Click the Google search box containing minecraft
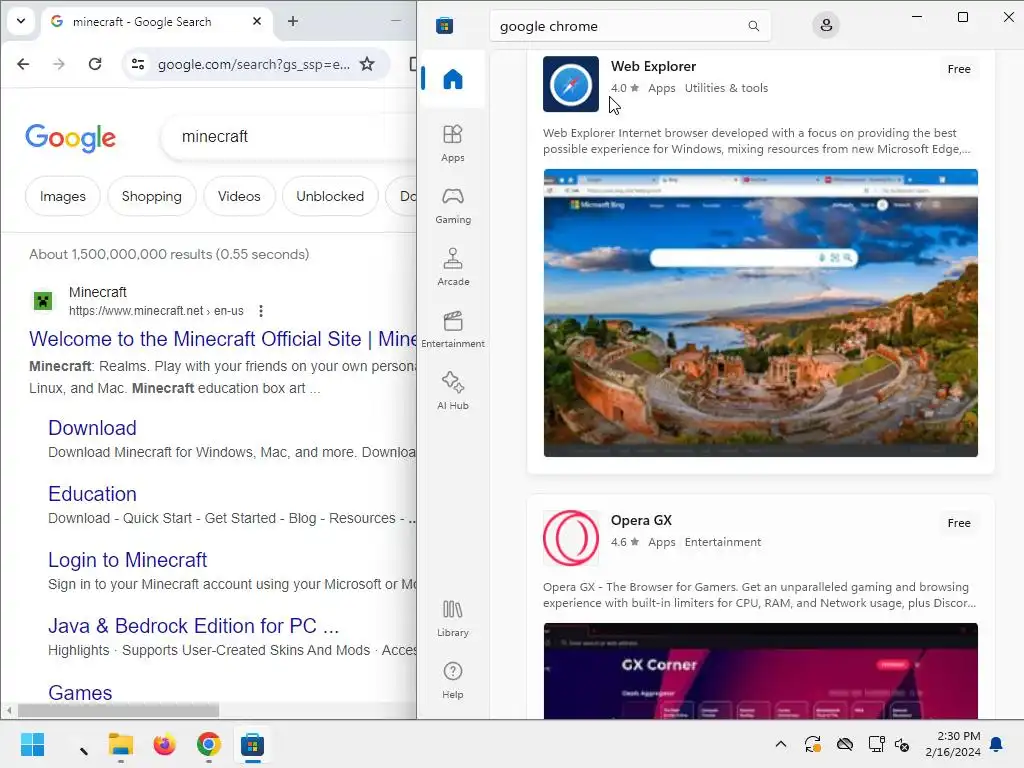Image resolution: width=1024 pixels, height=768 pixels. tap(289, 136)
